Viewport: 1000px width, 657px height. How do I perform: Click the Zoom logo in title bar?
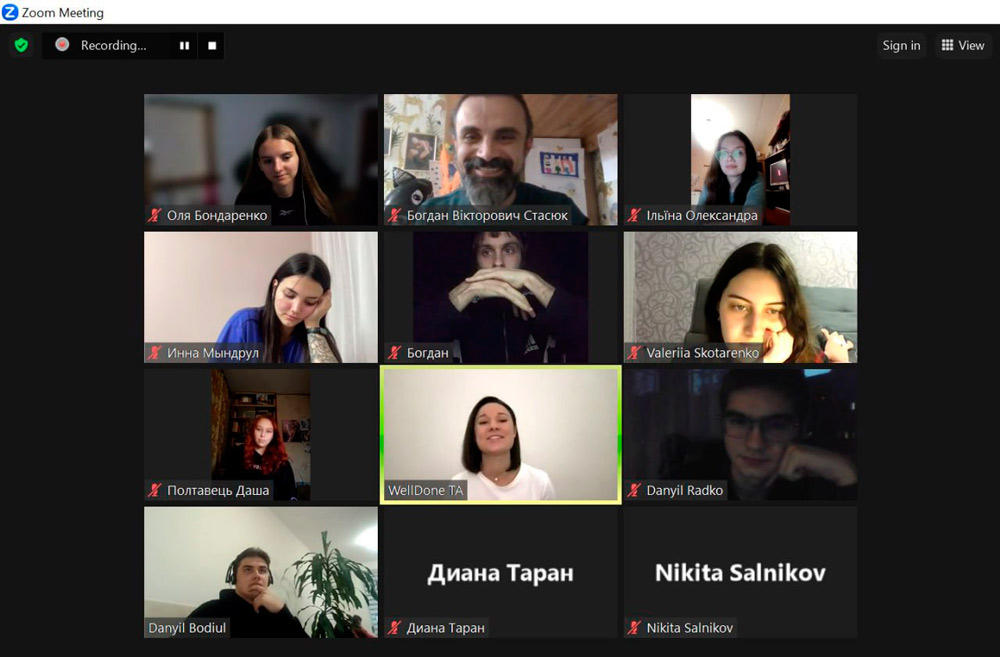(x=10, y=12)
